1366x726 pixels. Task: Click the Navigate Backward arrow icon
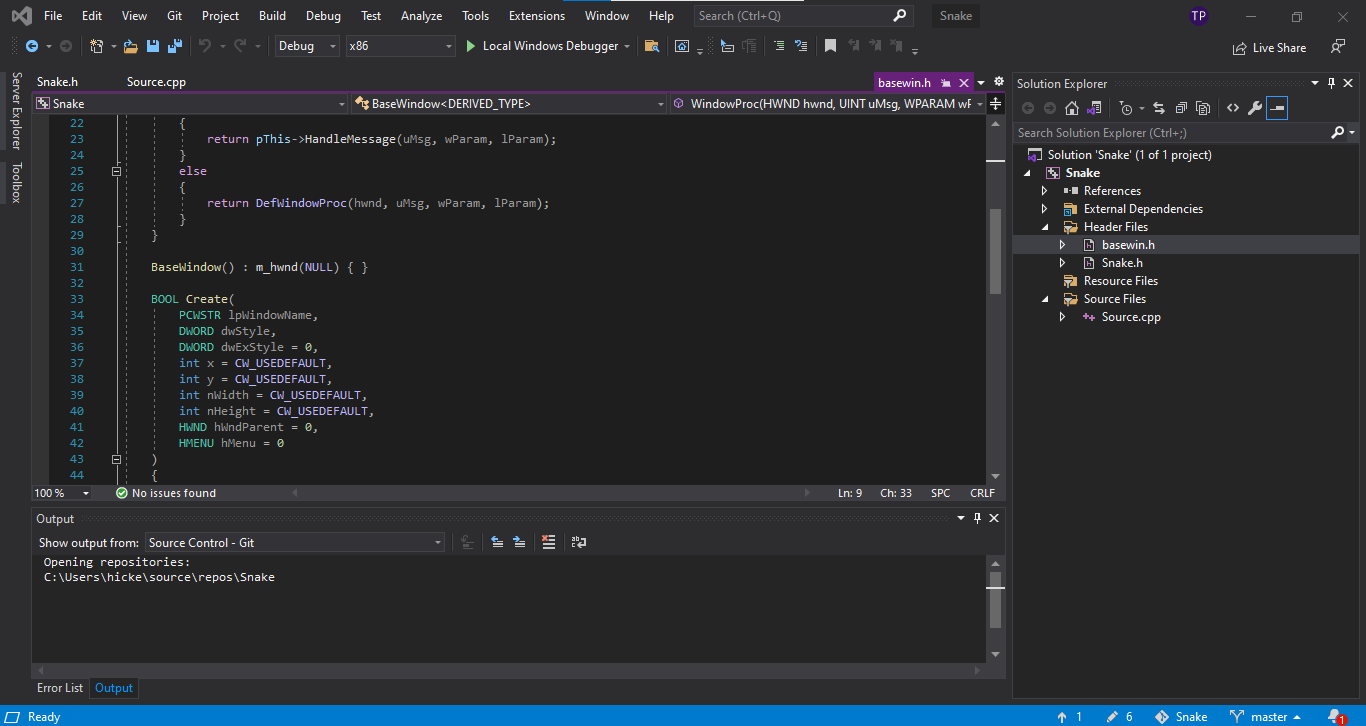[x=32, y=46]
